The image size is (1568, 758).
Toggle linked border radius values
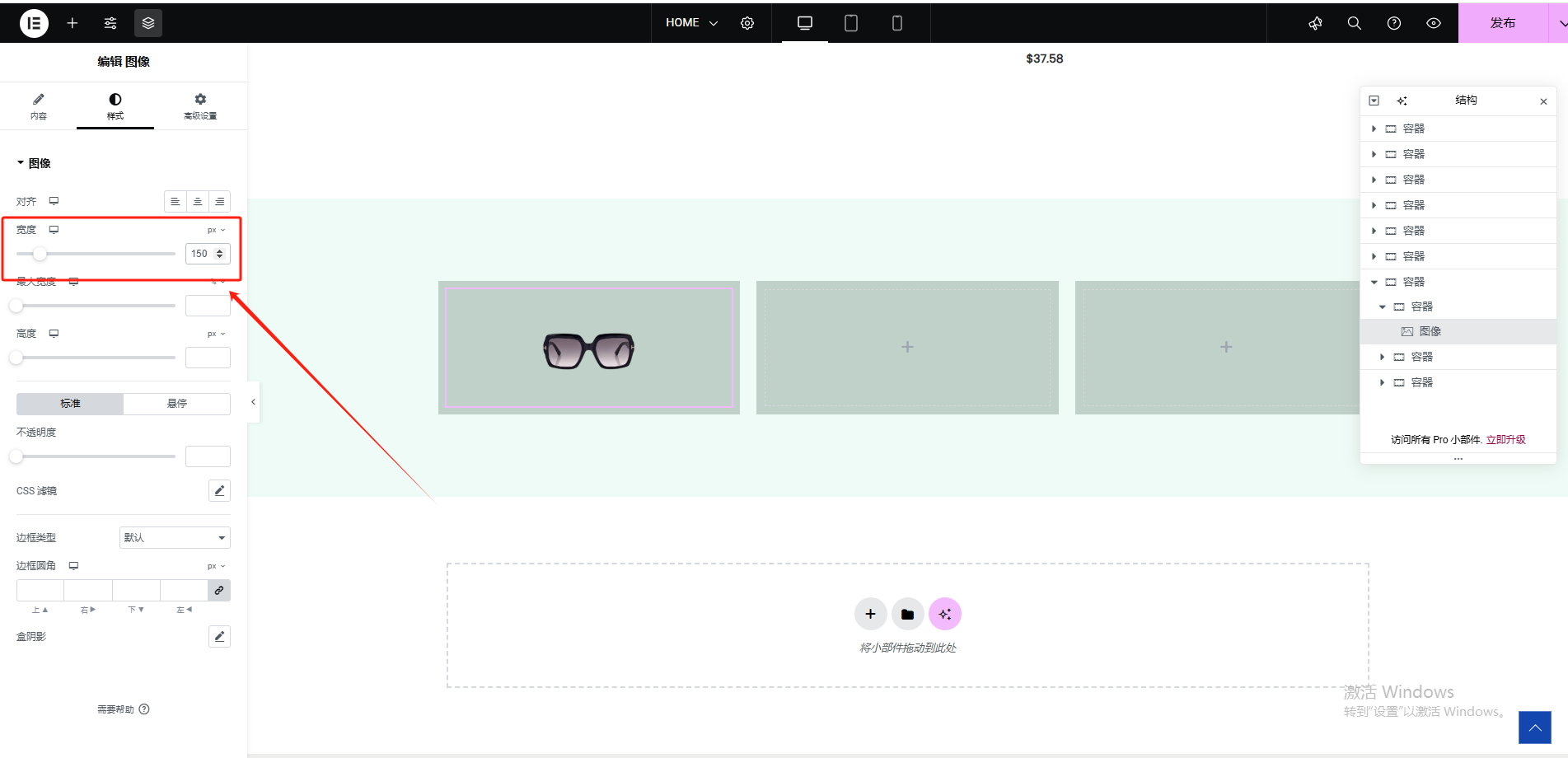point(219,591)
